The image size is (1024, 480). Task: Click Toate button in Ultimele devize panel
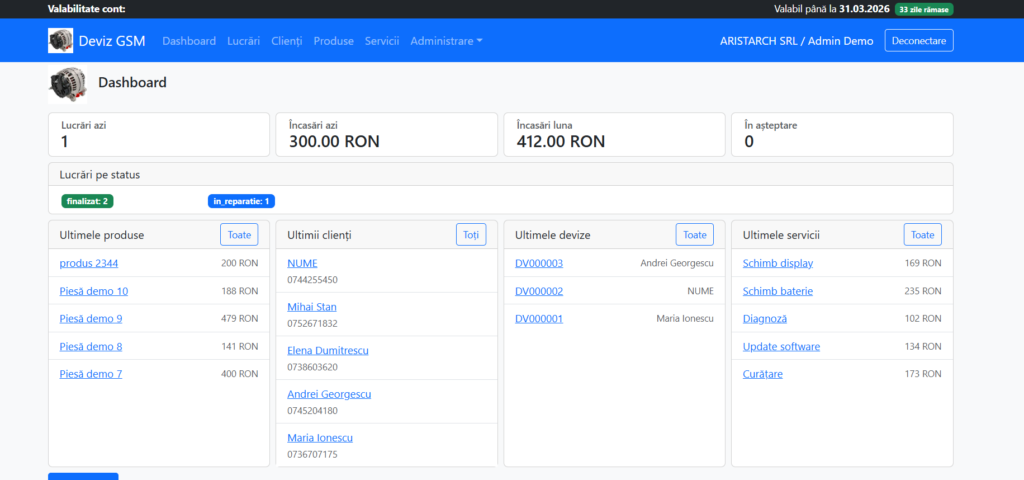coord(694,235)
